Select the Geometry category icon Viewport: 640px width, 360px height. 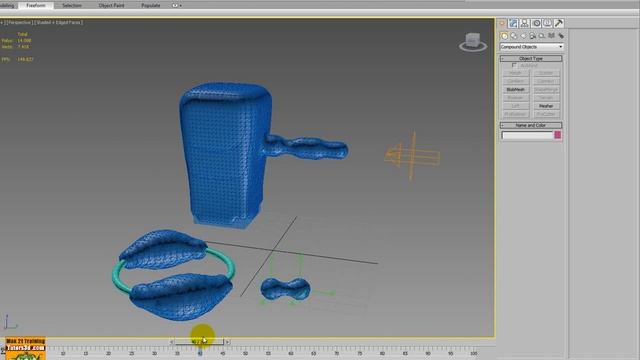pyautogui.click(x=504, y=36)
